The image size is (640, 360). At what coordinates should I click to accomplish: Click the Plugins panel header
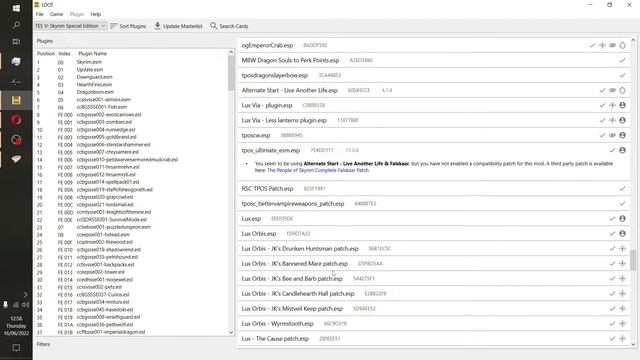(45, 41)
